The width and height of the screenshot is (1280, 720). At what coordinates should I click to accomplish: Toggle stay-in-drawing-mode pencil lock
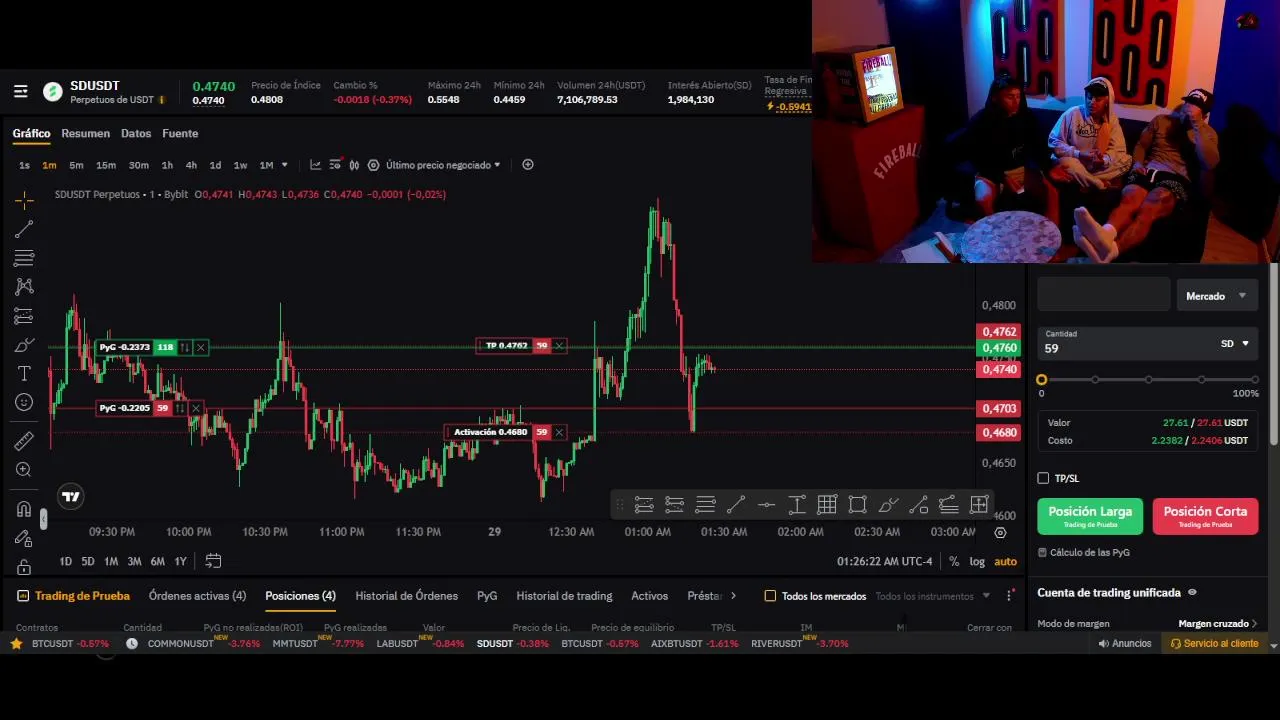[x=24, y=538]
